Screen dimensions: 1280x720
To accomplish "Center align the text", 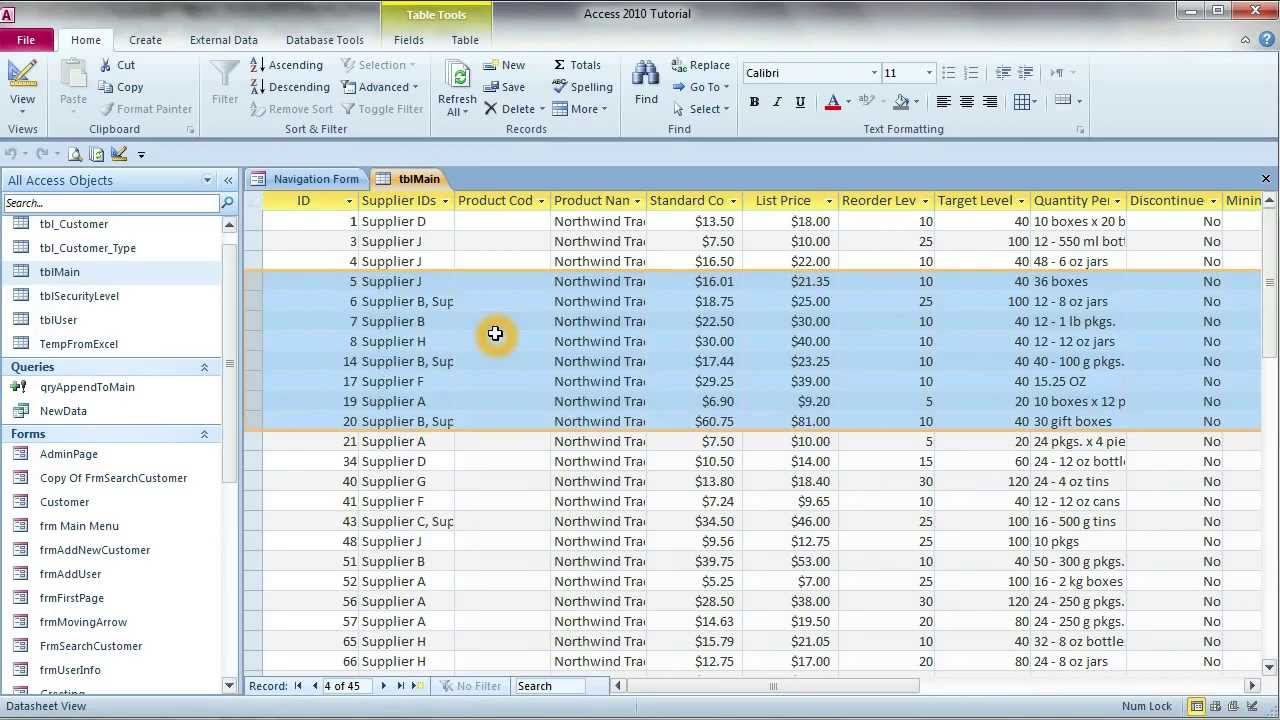I will pos(967,102).
